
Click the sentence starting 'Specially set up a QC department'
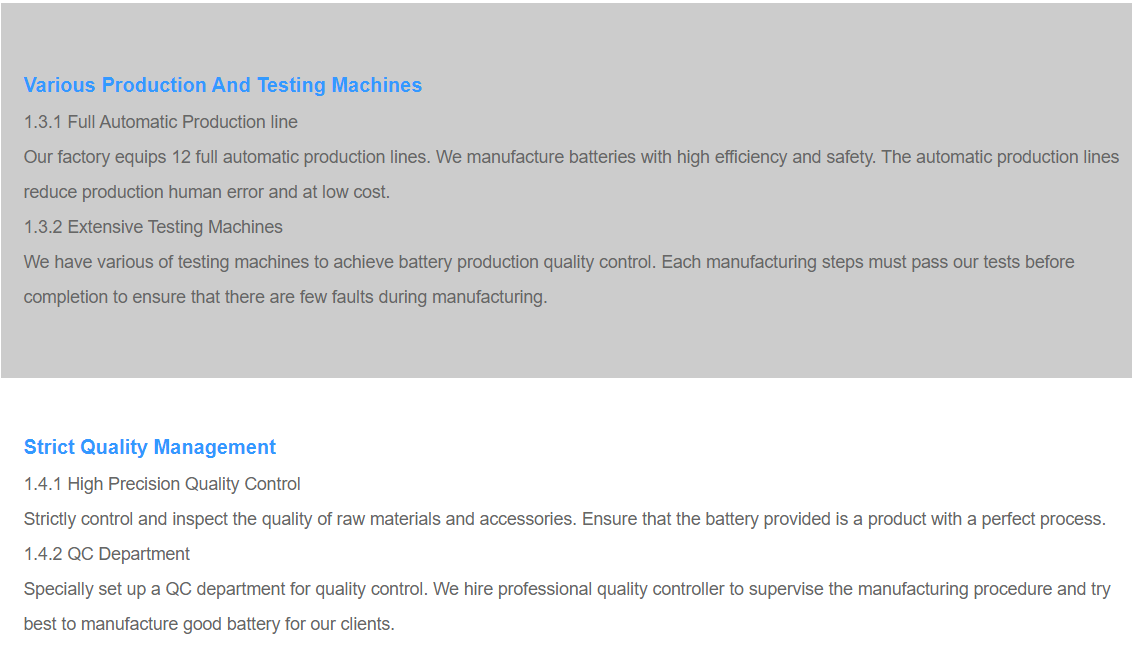226,589
